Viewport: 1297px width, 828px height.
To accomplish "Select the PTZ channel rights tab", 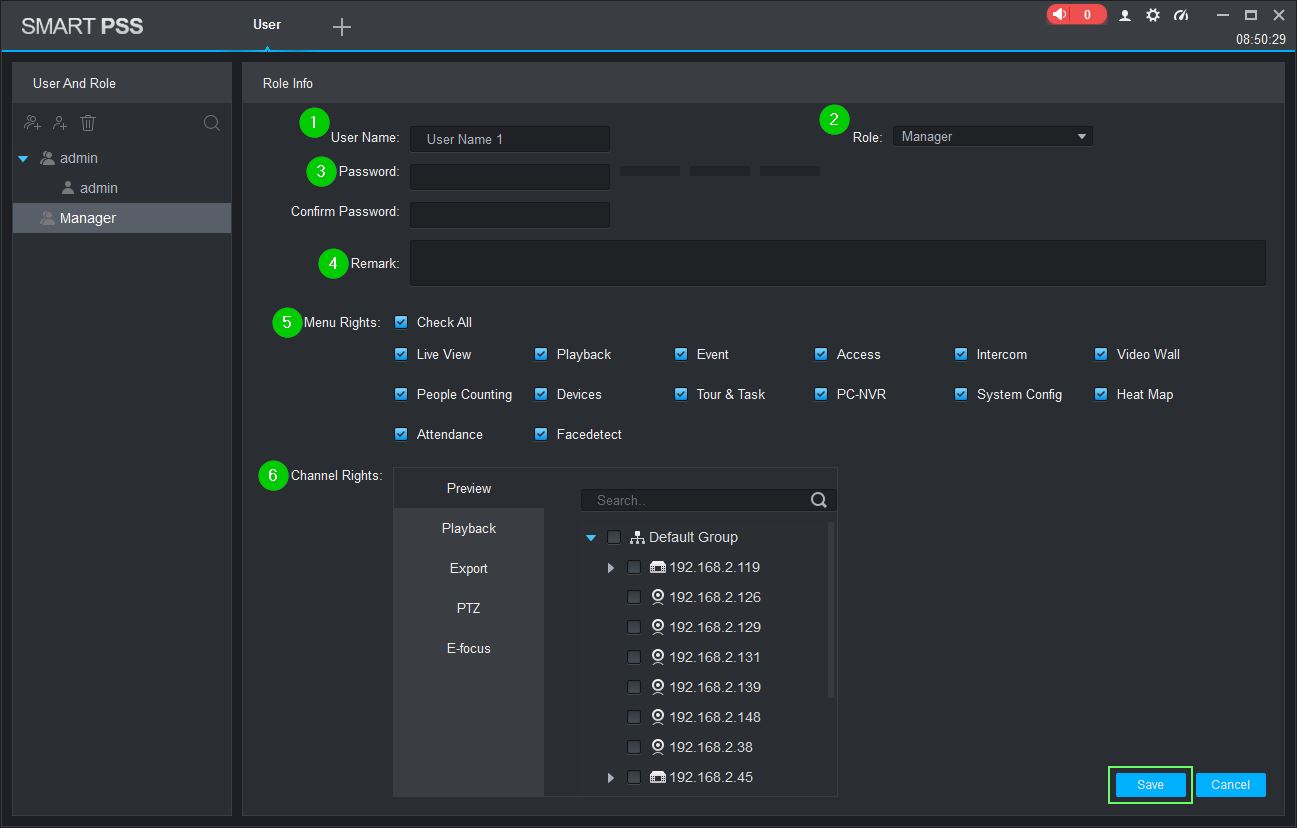I will tap(469, 608).
